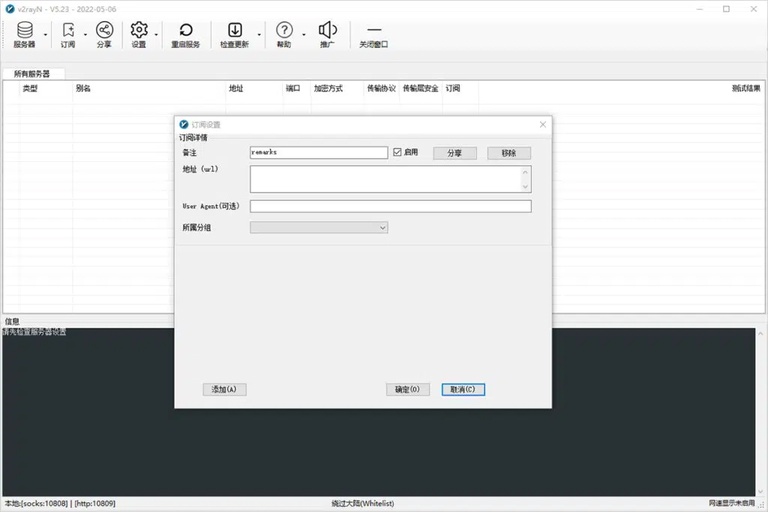Click the 检查更新 (Check update) download icon
Viewport: 768px width, 512px height.
[235, 34]
